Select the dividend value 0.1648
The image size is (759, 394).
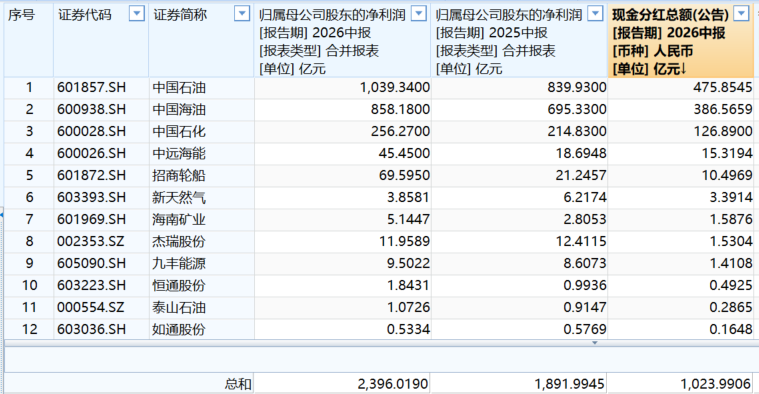[731, 329]
